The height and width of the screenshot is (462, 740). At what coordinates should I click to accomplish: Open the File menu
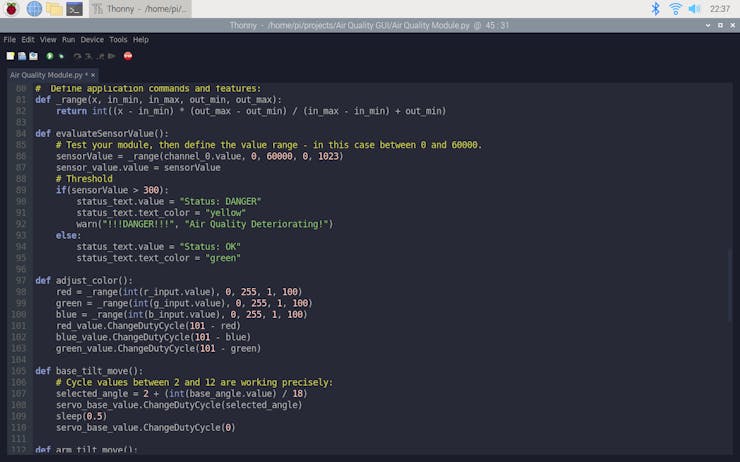click(9, 40)
